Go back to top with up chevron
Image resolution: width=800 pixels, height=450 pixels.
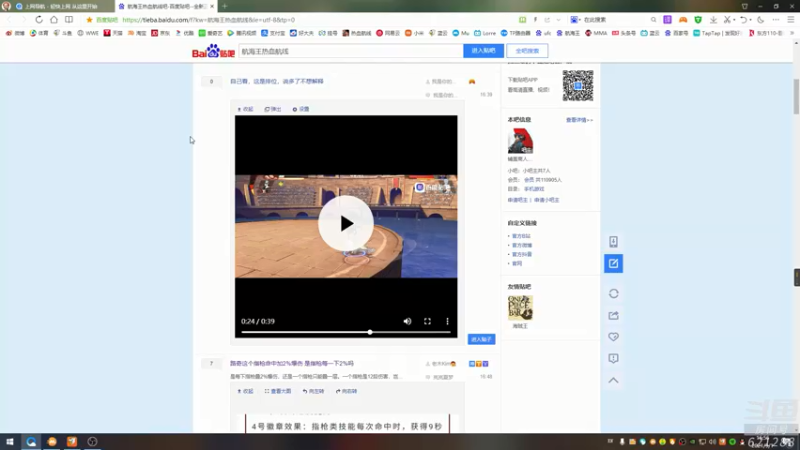coord(613,380)
